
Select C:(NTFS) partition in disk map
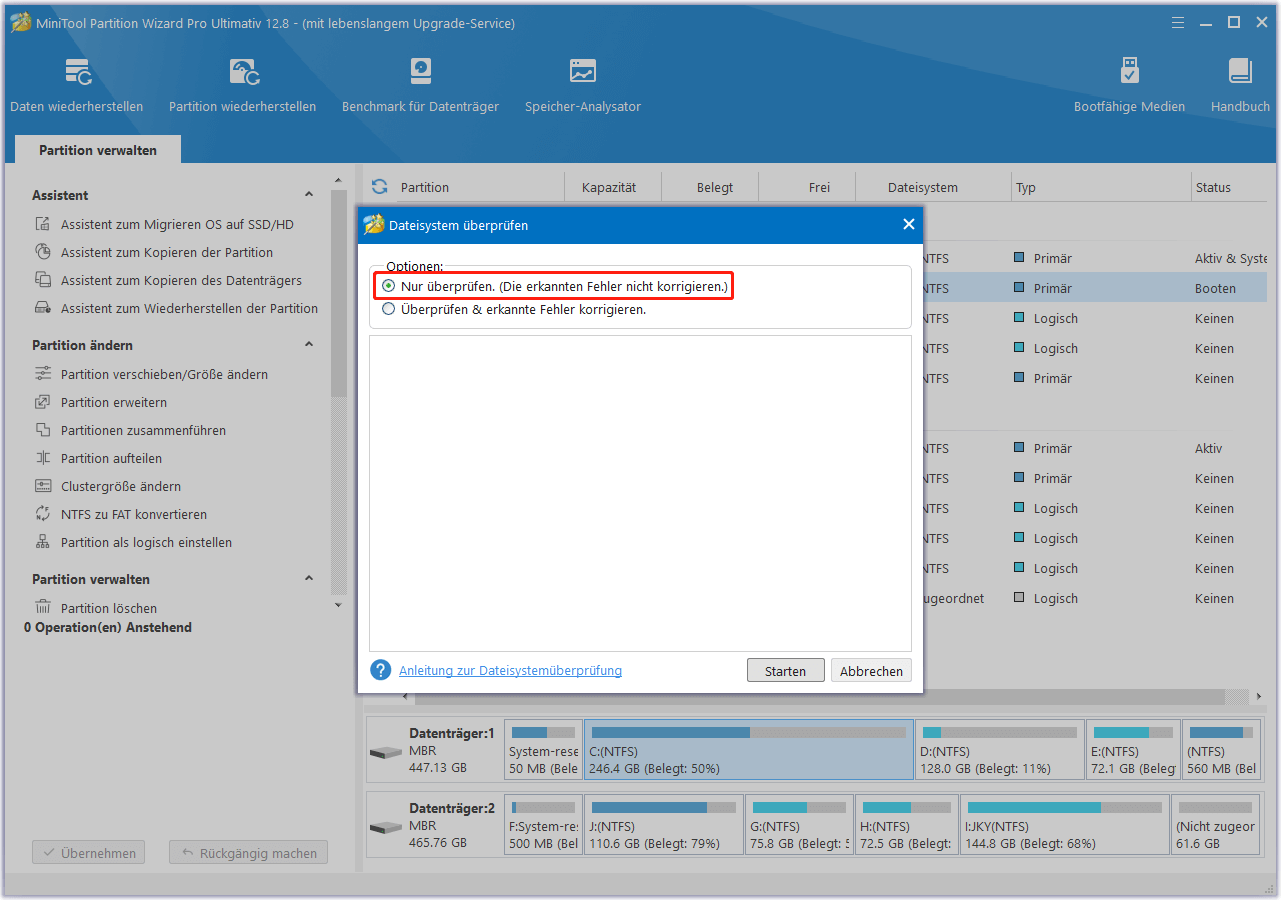tap(749, 750)
